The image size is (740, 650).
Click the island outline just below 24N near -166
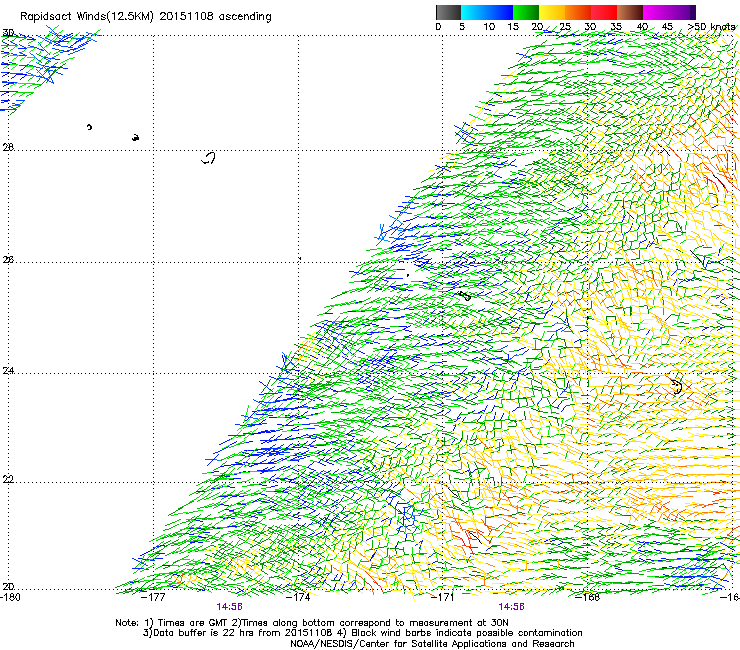[677, 386]
